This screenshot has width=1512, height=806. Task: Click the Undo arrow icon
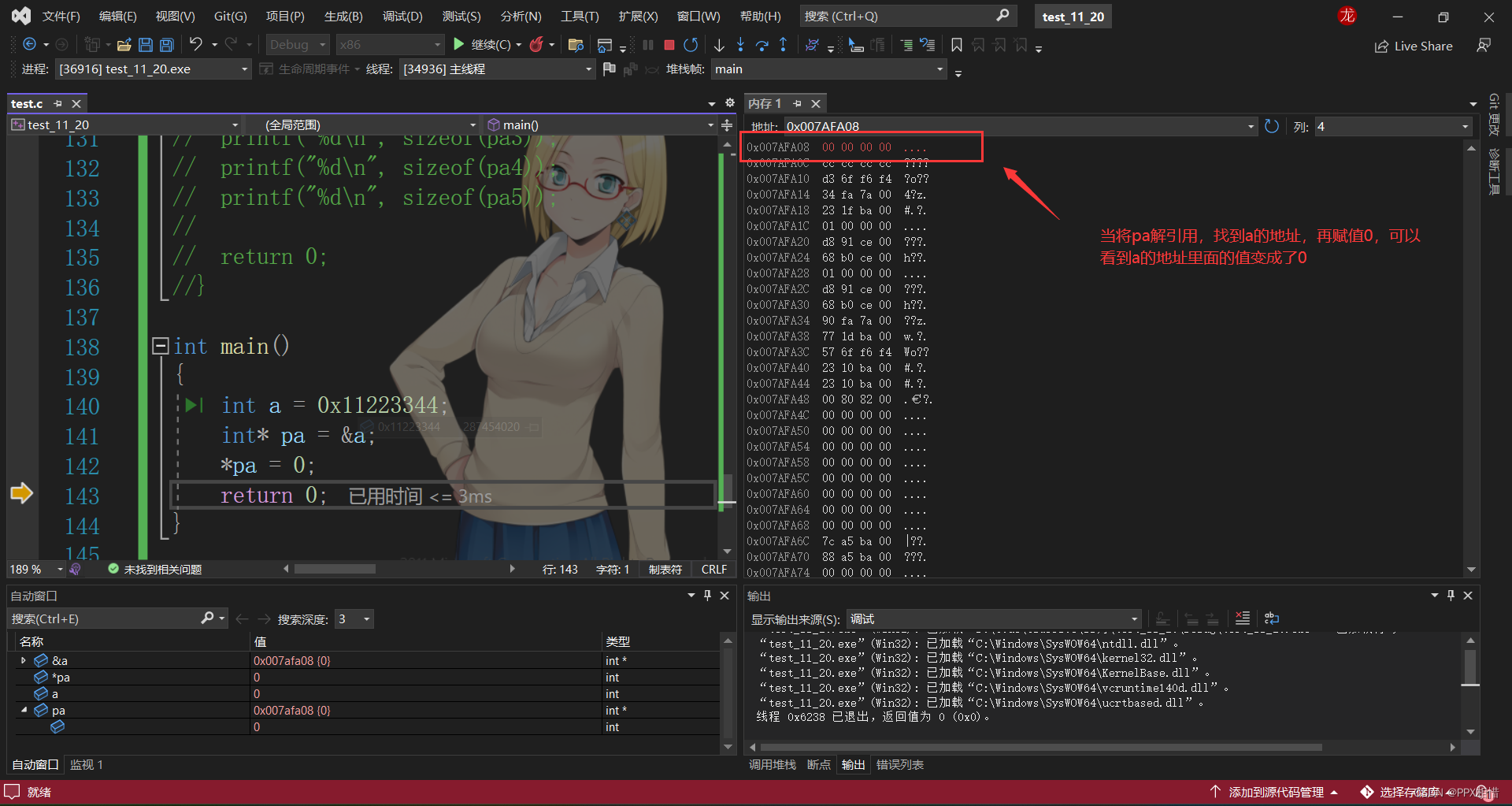tap(196, 45)
